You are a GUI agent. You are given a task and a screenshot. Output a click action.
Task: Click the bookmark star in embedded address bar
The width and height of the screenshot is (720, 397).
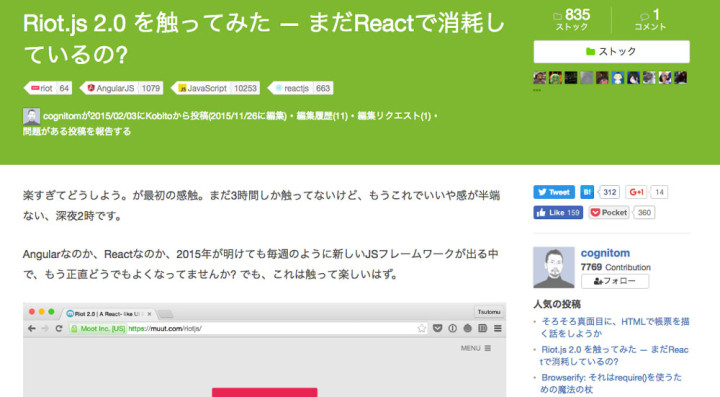tap(422, 329)
